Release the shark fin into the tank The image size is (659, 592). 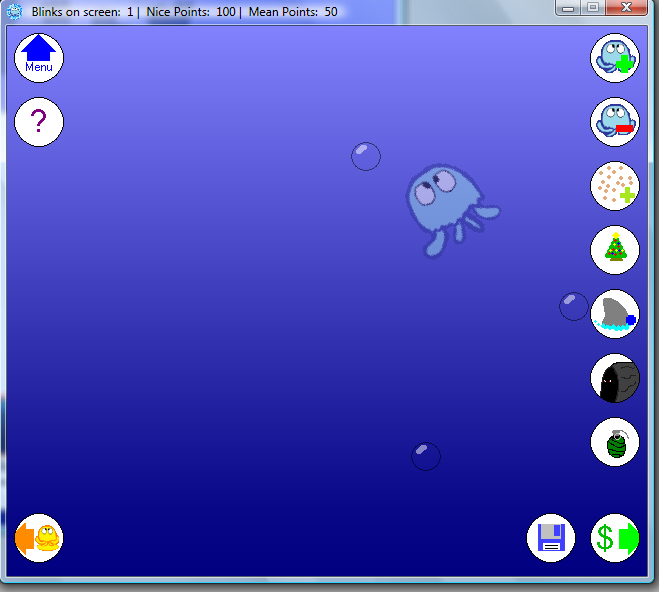coord(614,314)
